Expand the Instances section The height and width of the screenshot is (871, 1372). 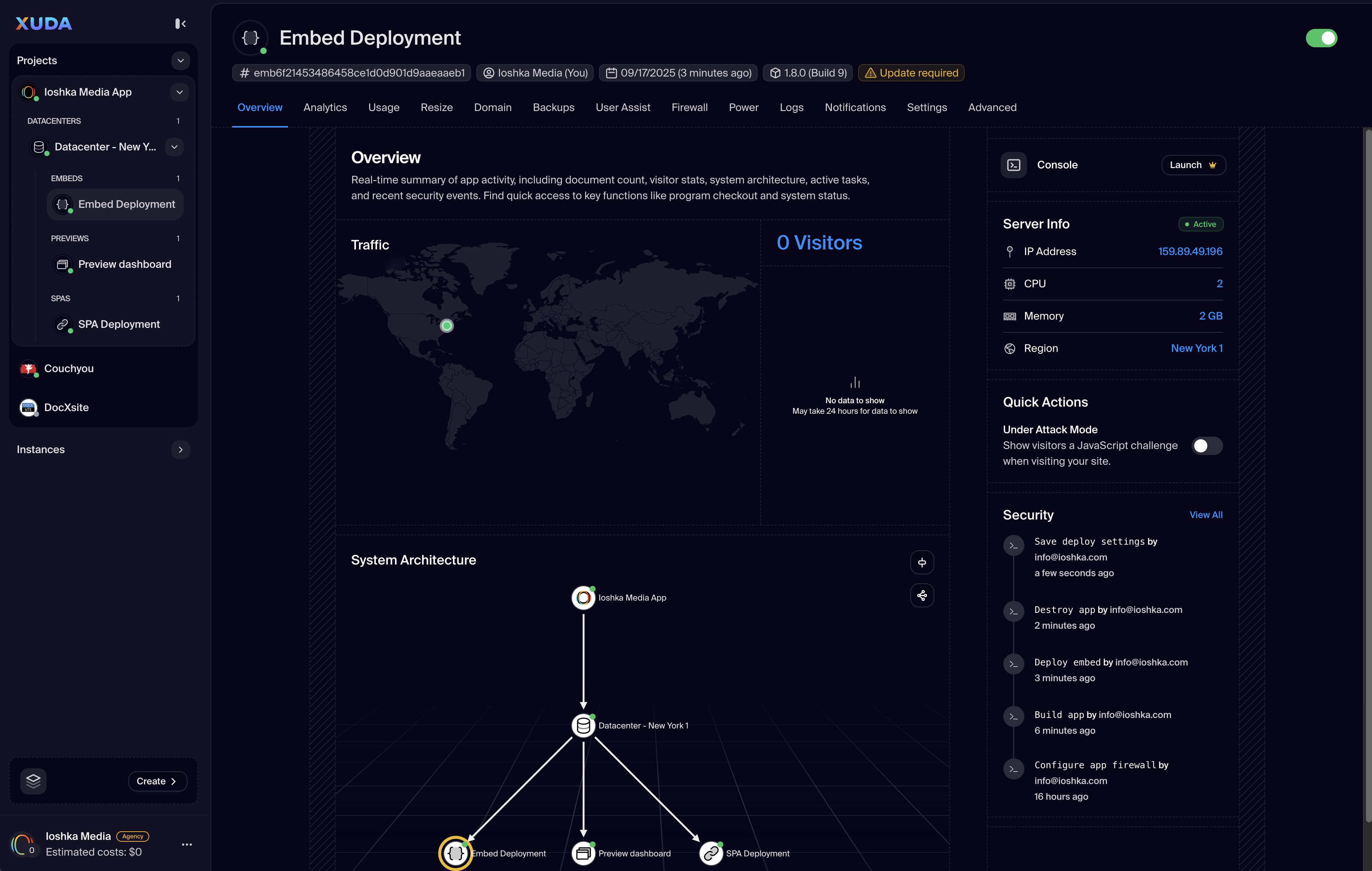tap(181, 449)
